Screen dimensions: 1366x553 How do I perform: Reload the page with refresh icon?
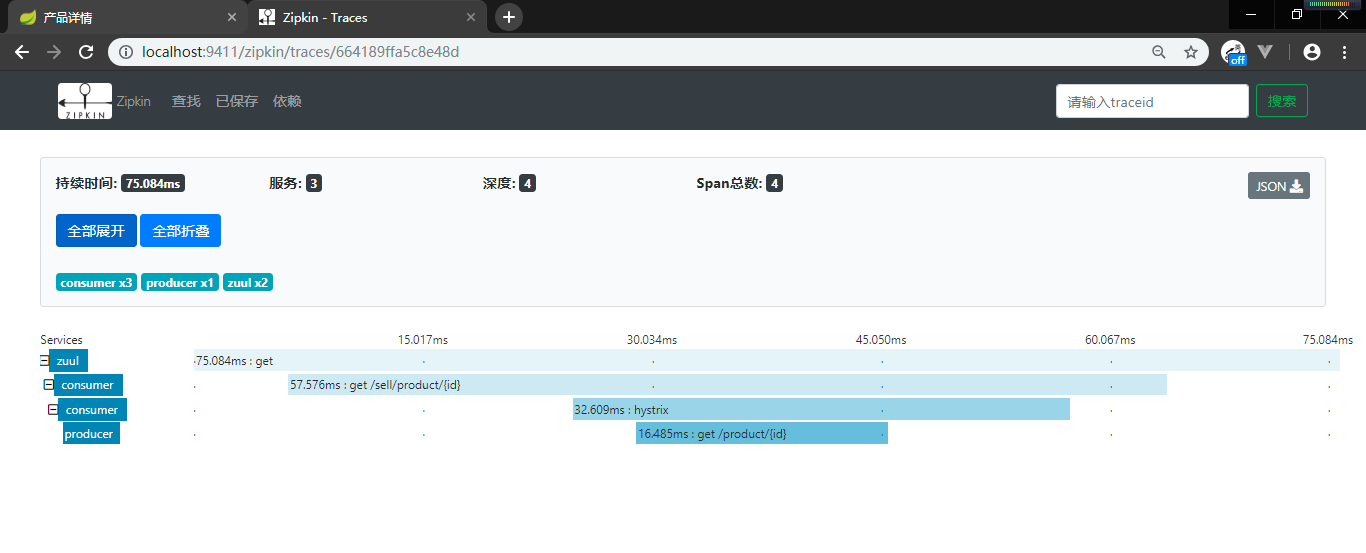[x=86, y=52]
